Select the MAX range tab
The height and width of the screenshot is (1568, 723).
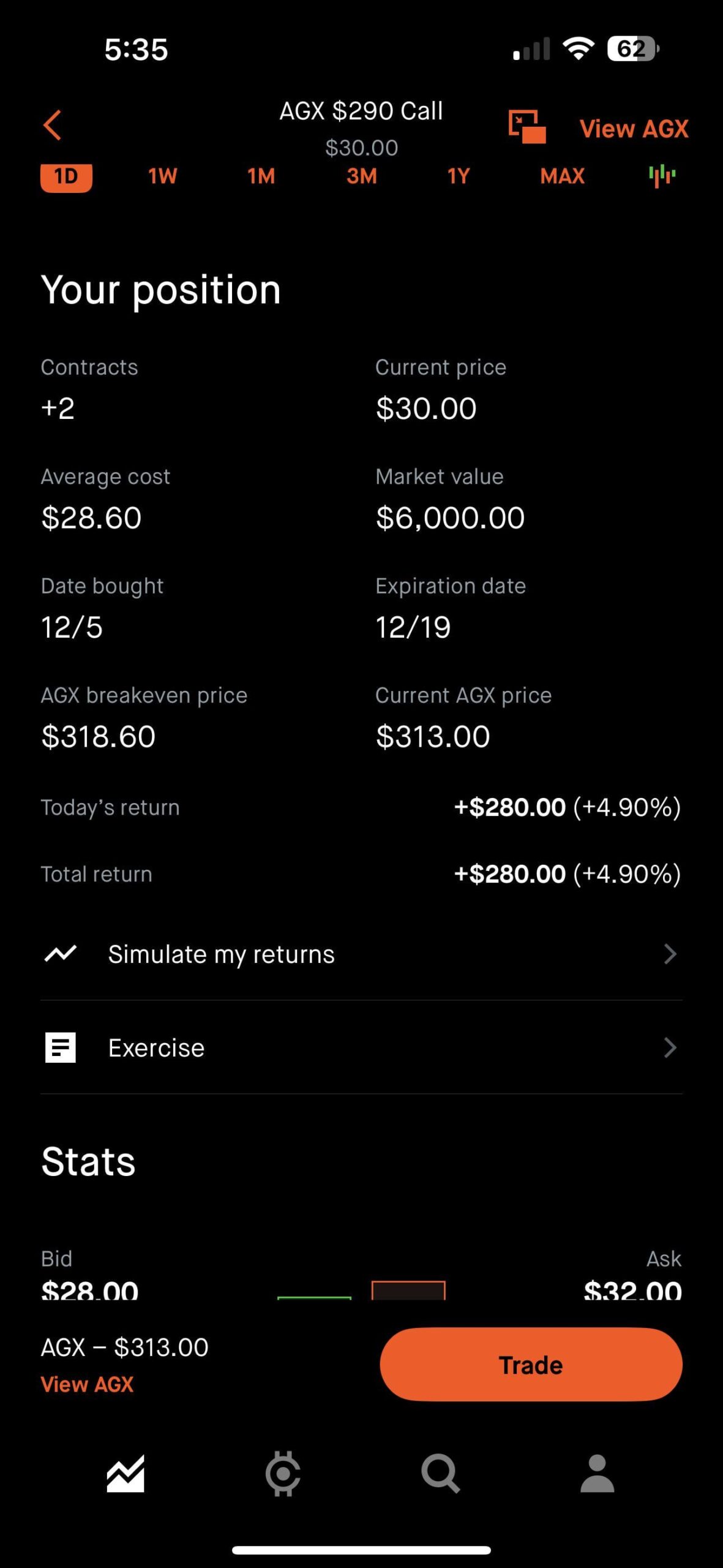[x=562, y=177]
